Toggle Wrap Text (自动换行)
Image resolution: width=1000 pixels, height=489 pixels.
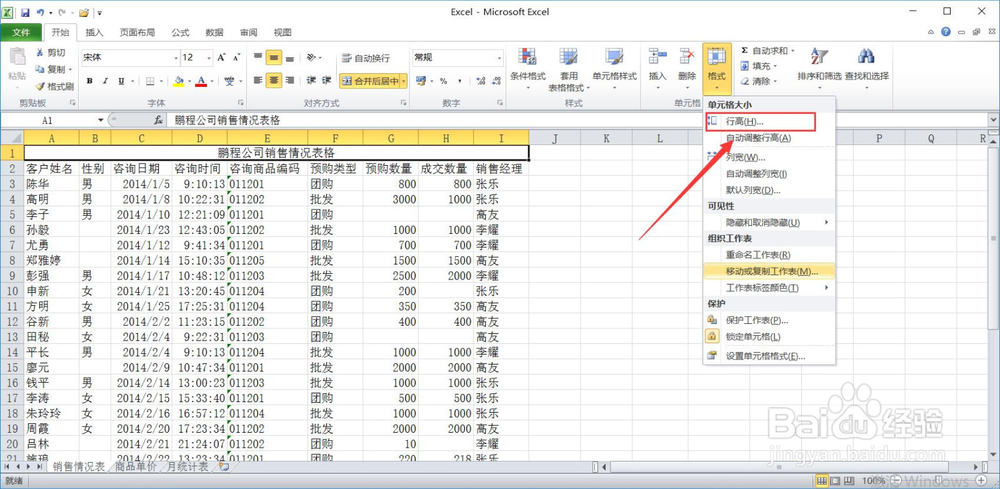pos(366,58)
